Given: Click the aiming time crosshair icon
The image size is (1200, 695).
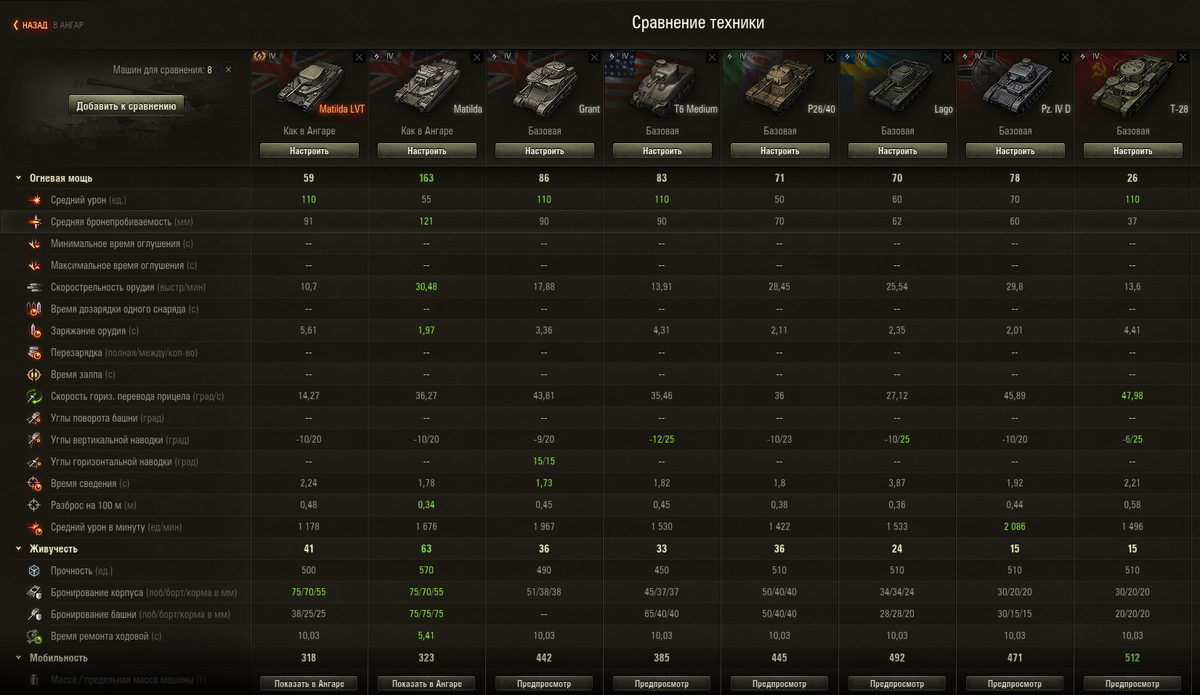Looking at the screenshot, I should point(34,483).
